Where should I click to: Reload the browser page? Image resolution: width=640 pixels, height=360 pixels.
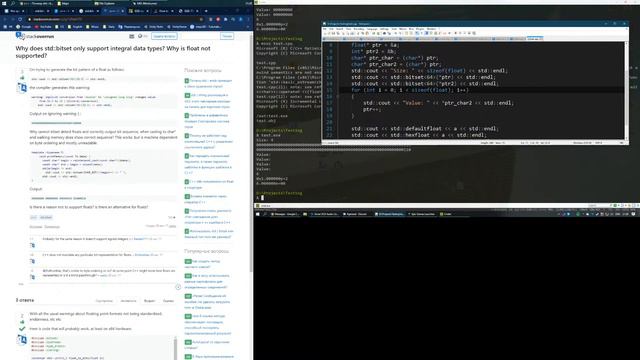click(20, 19)
